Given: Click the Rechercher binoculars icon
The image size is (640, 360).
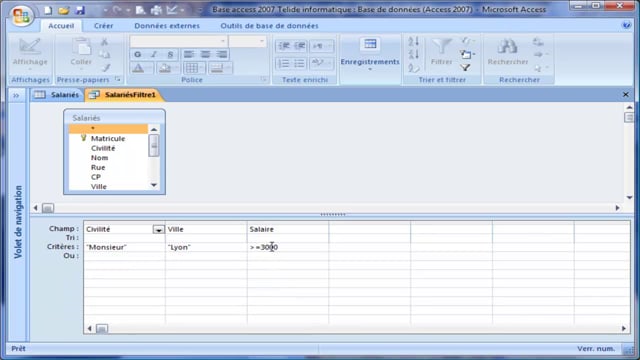Looking at the screenshot, I should click(x=507, y=47).
